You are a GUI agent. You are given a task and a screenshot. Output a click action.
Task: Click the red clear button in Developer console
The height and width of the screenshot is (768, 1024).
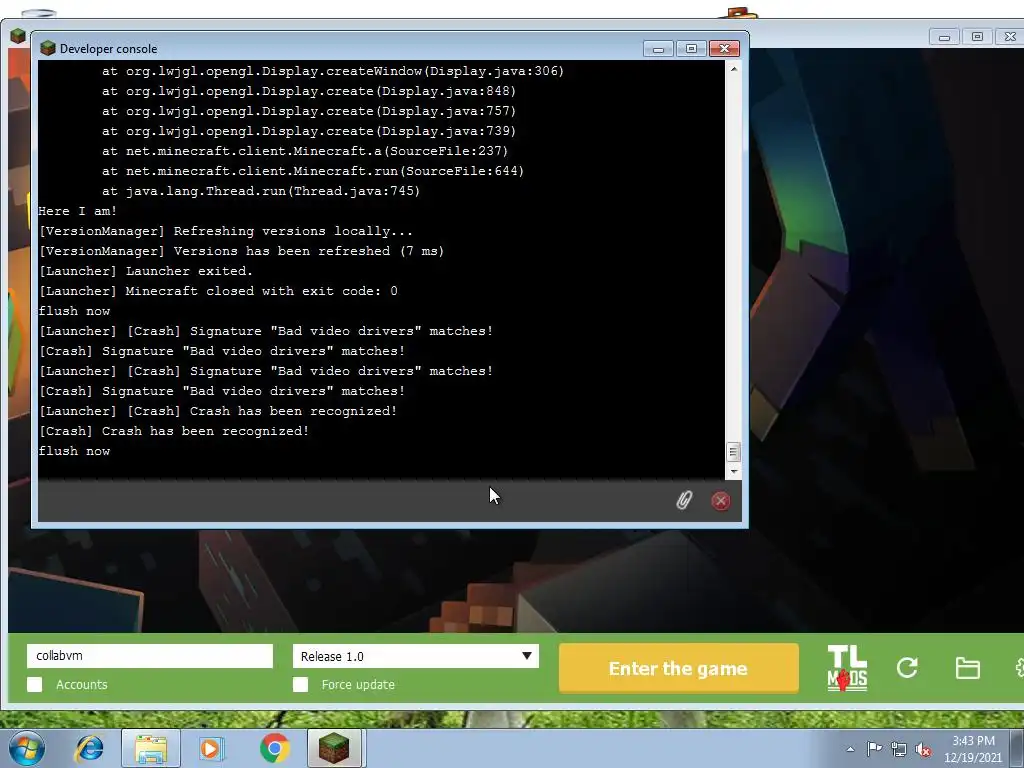tap(720, 501)
